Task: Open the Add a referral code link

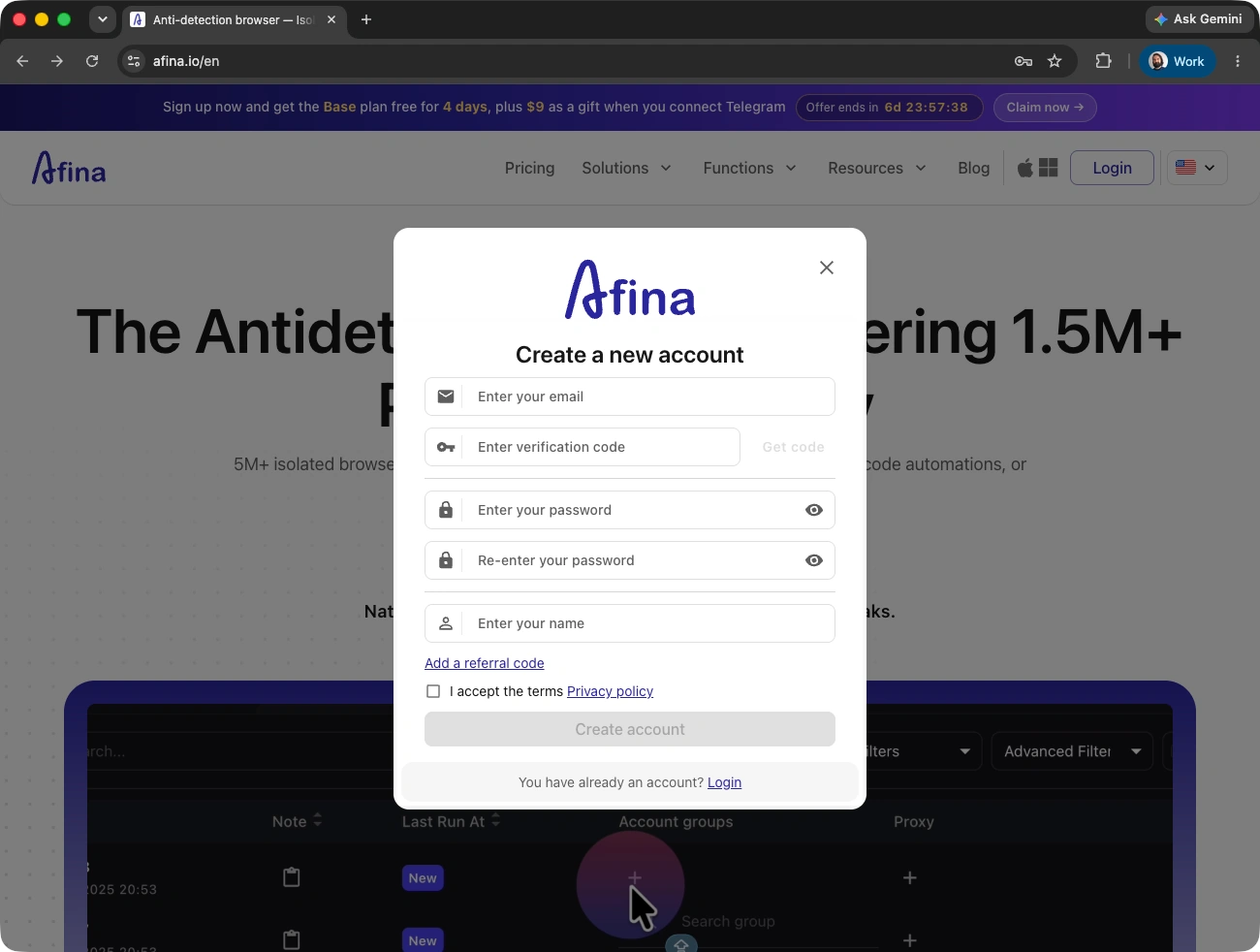Action: (485, 663)
